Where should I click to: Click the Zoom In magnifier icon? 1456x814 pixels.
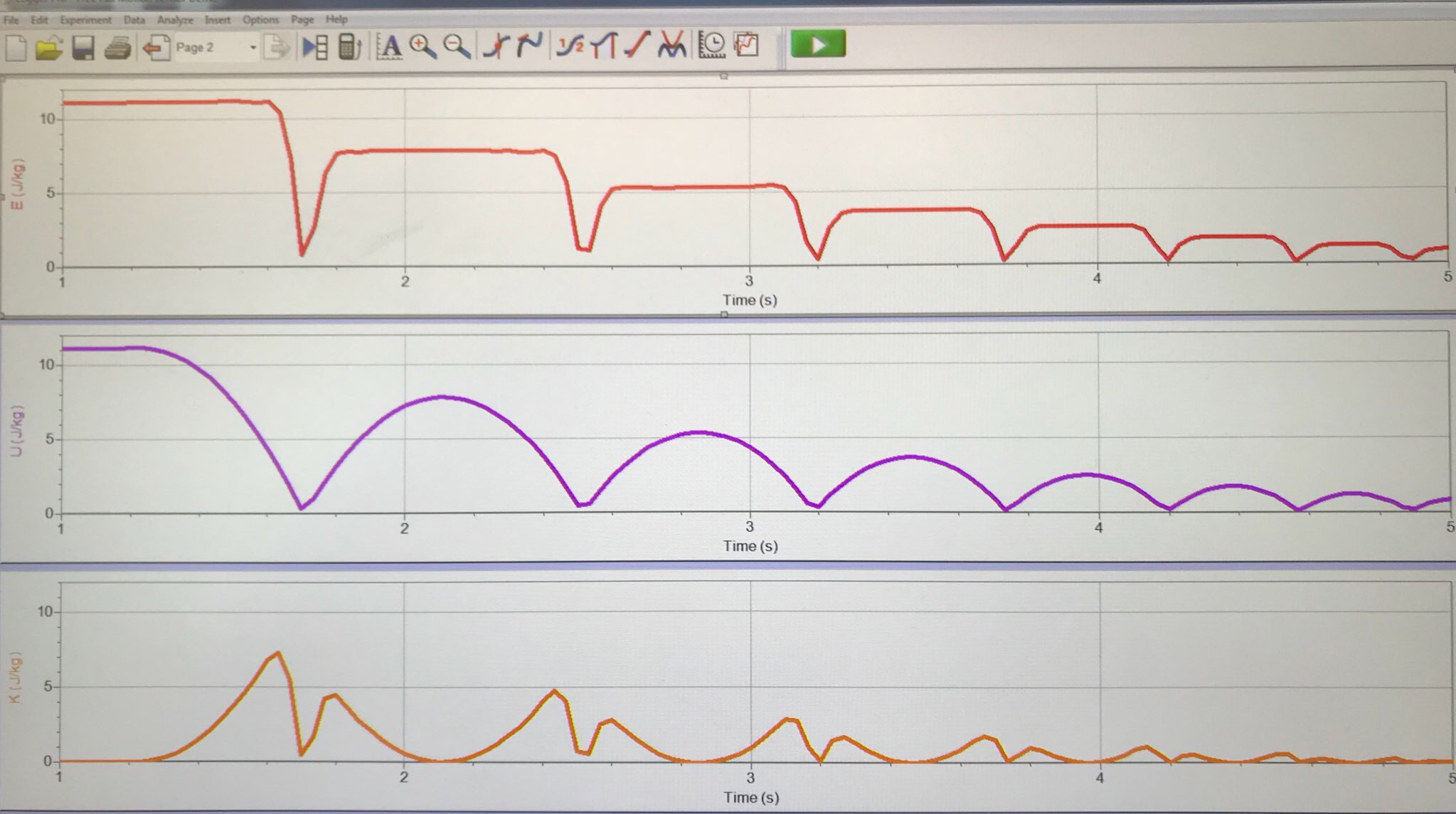423,46
